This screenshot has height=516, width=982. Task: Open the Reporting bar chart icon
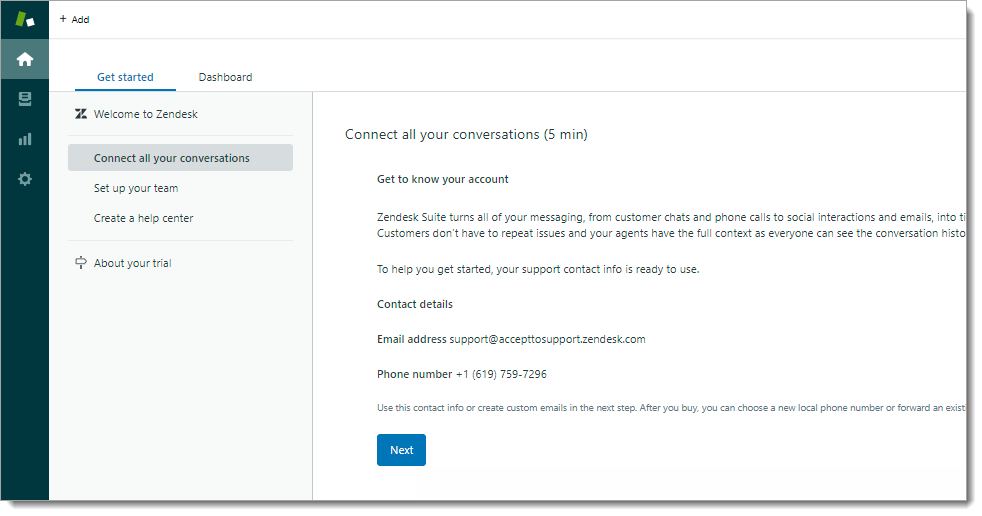click(x=25, y=139)
